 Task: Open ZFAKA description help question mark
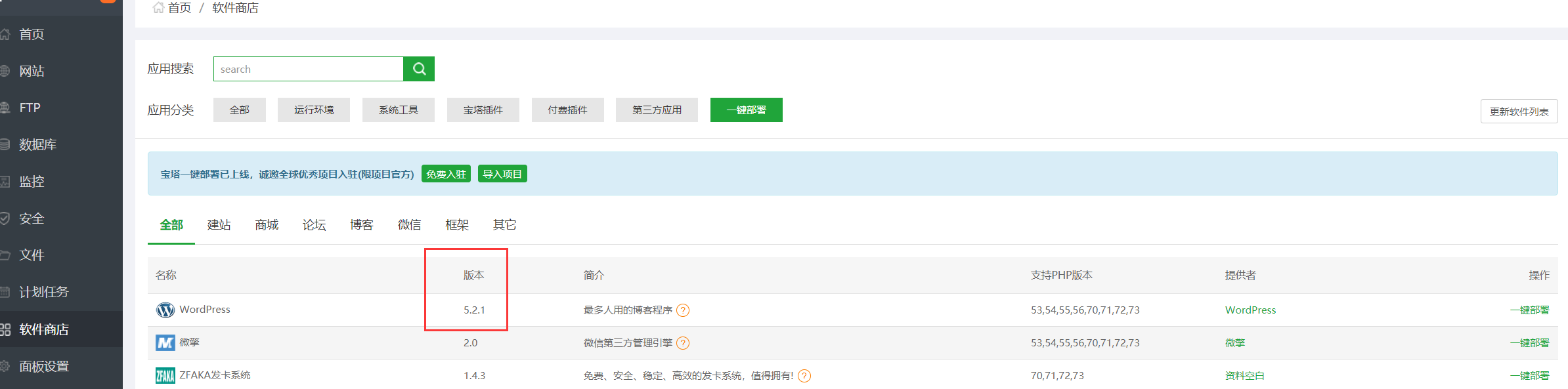804,376
